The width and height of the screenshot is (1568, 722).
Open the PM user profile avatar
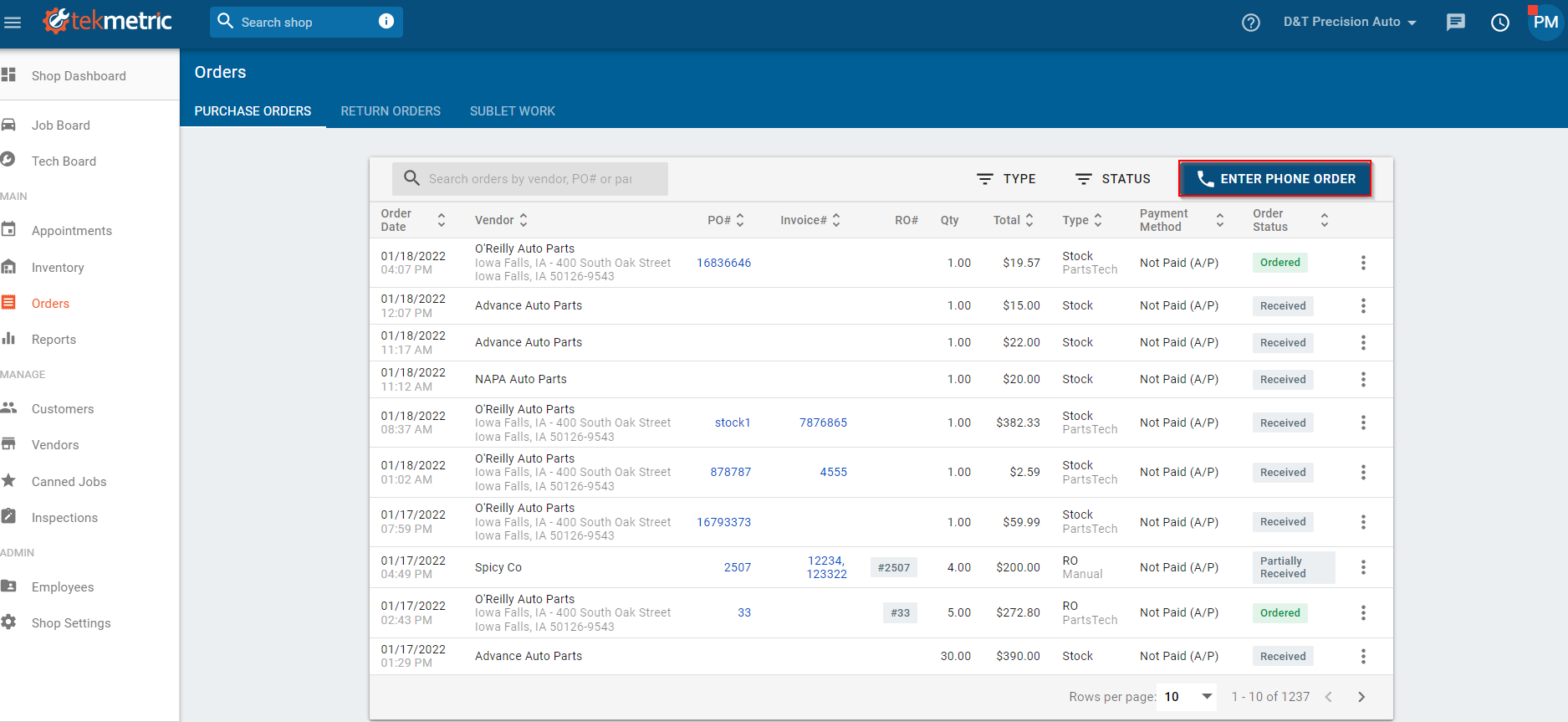point(1545,22)
